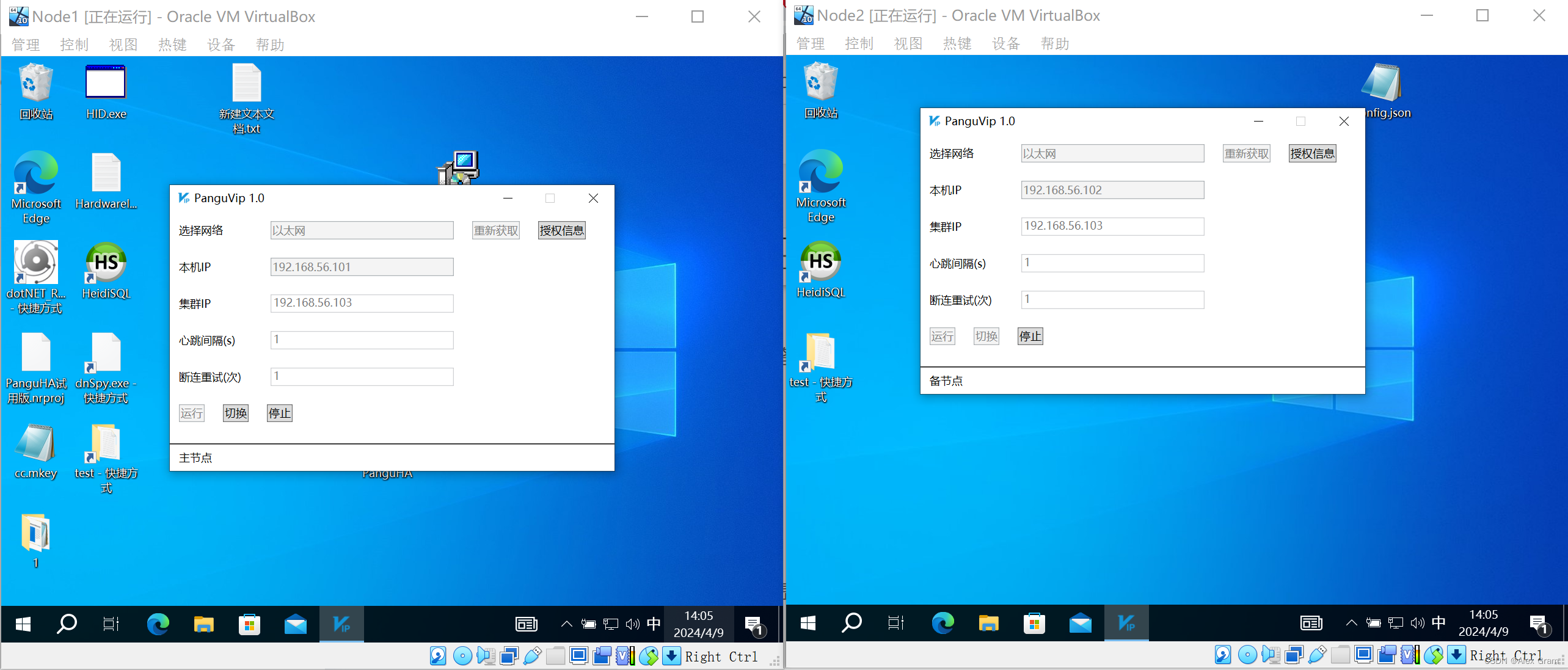Select HardwareI file on Node1 desktop
Screen dimensions: 1568x670
[x=106, y=181]
